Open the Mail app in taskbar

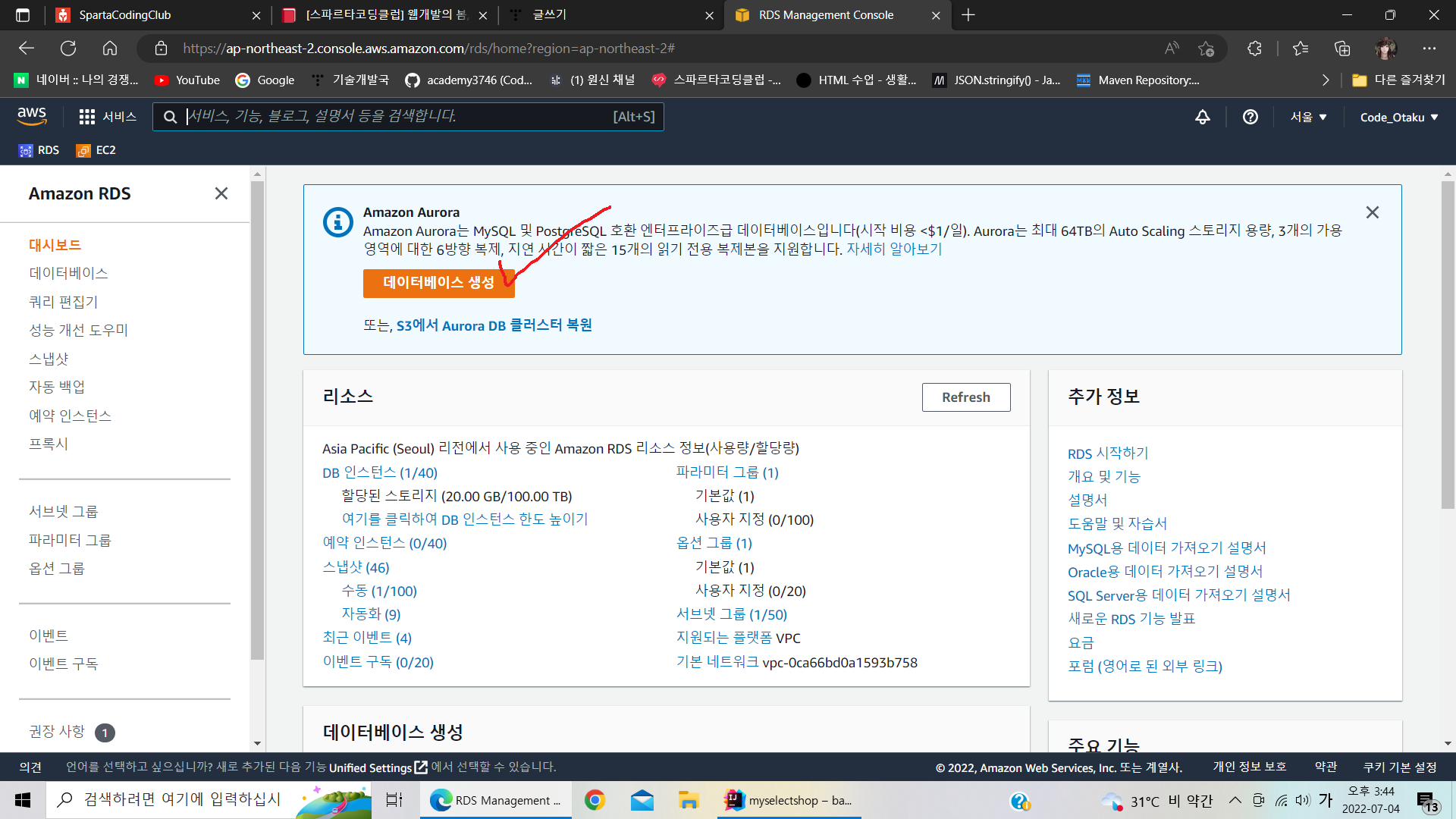[642, 800]
